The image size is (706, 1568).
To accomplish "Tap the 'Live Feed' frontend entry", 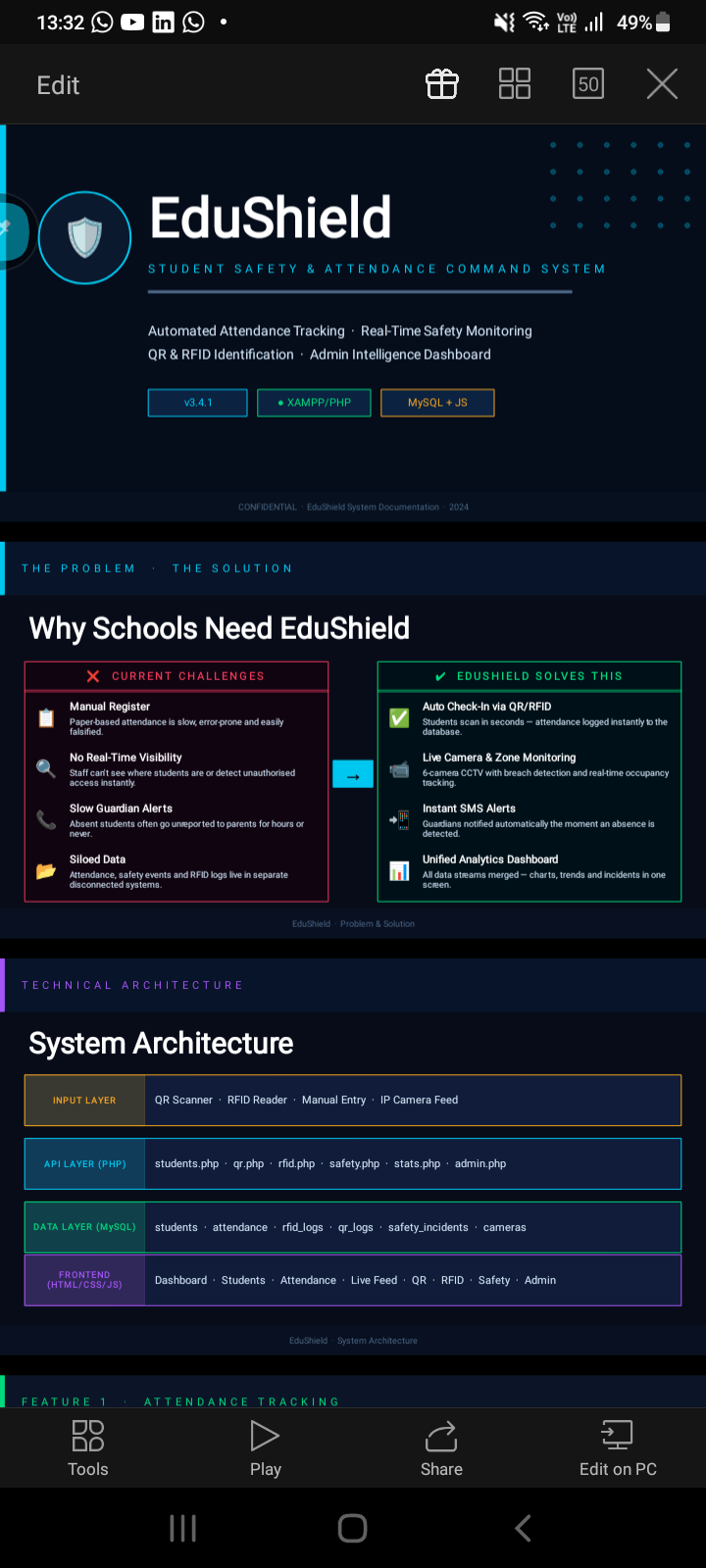I will [374, 1280].
